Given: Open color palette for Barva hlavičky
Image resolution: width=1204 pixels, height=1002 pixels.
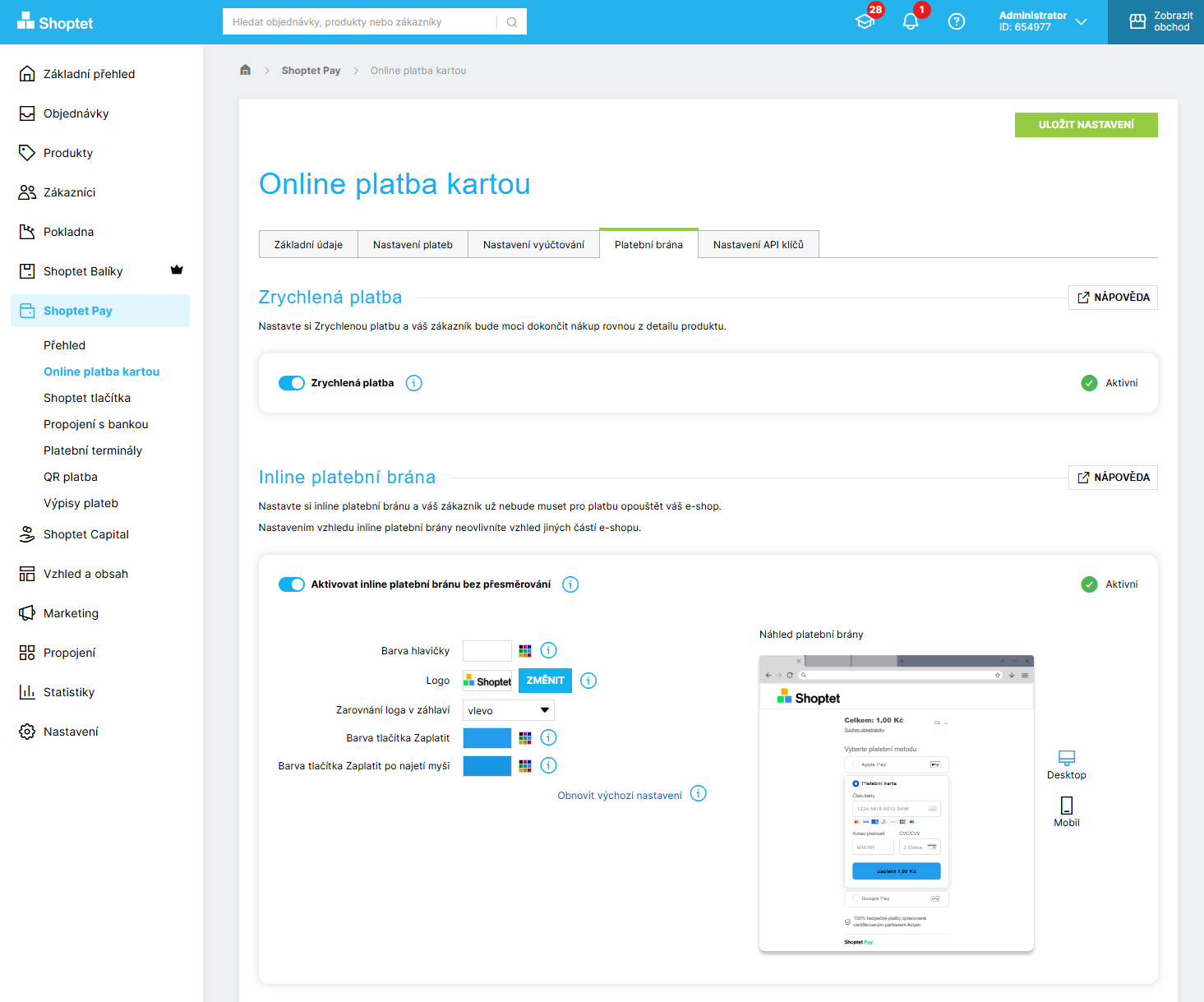Looking at the screenshot, I should tap(525, 651).
